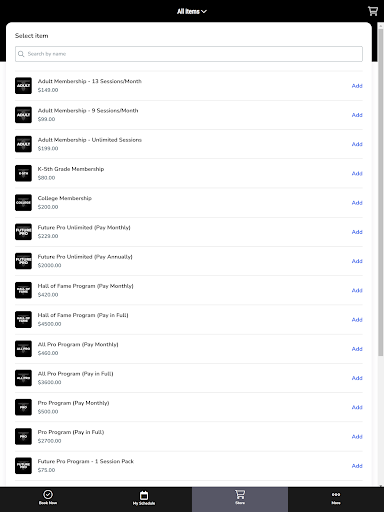Add Future Pro Program 1 Session Pack

pyautogui.click(x=357, y=466)
